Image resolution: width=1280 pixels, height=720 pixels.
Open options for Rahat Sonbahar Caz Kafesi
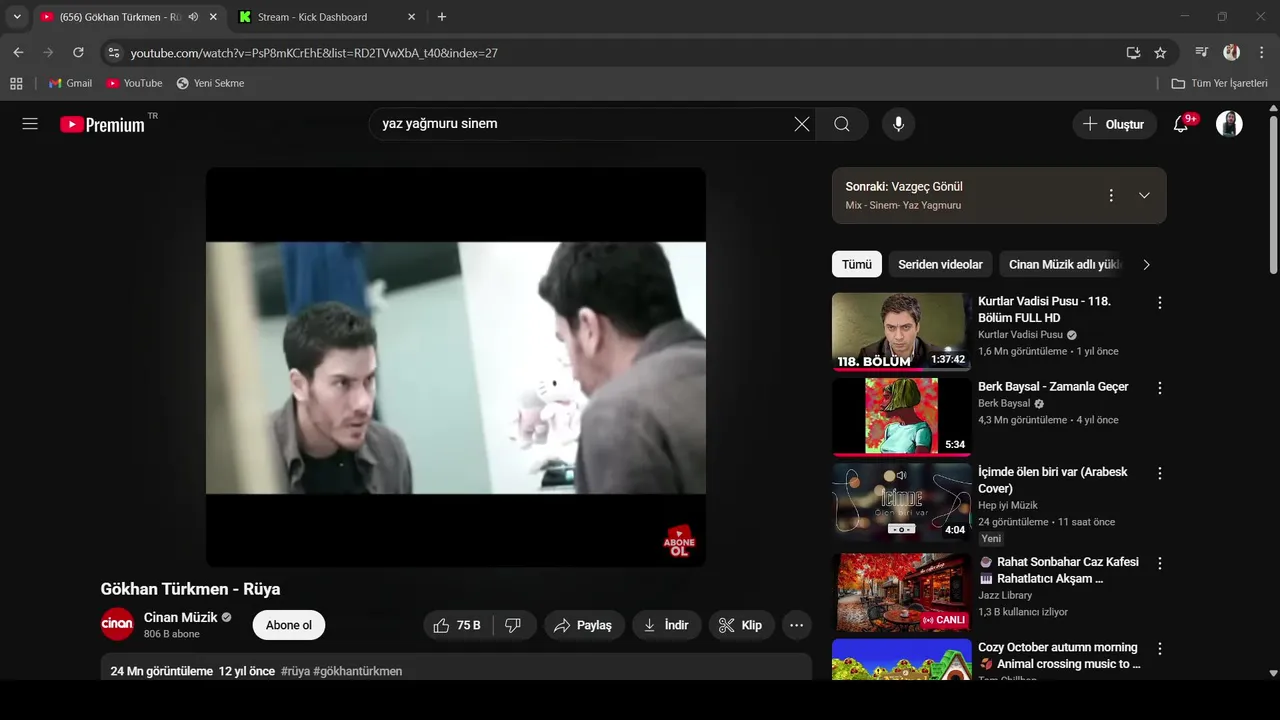(1160, 563)
